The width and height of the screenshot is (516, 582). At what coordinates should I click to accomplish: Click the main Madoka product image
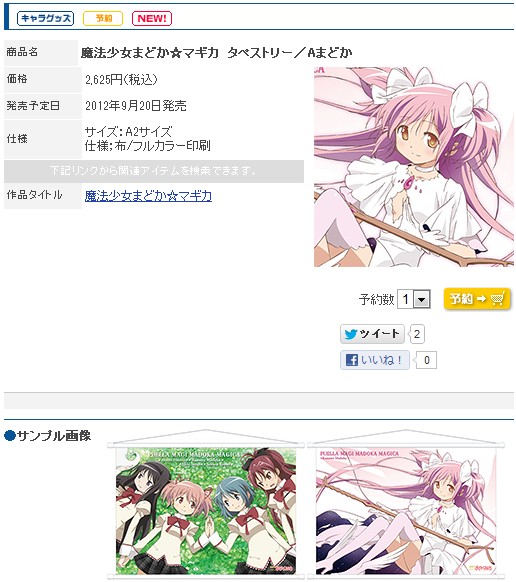pyautogui.click(x=414, y=167)
